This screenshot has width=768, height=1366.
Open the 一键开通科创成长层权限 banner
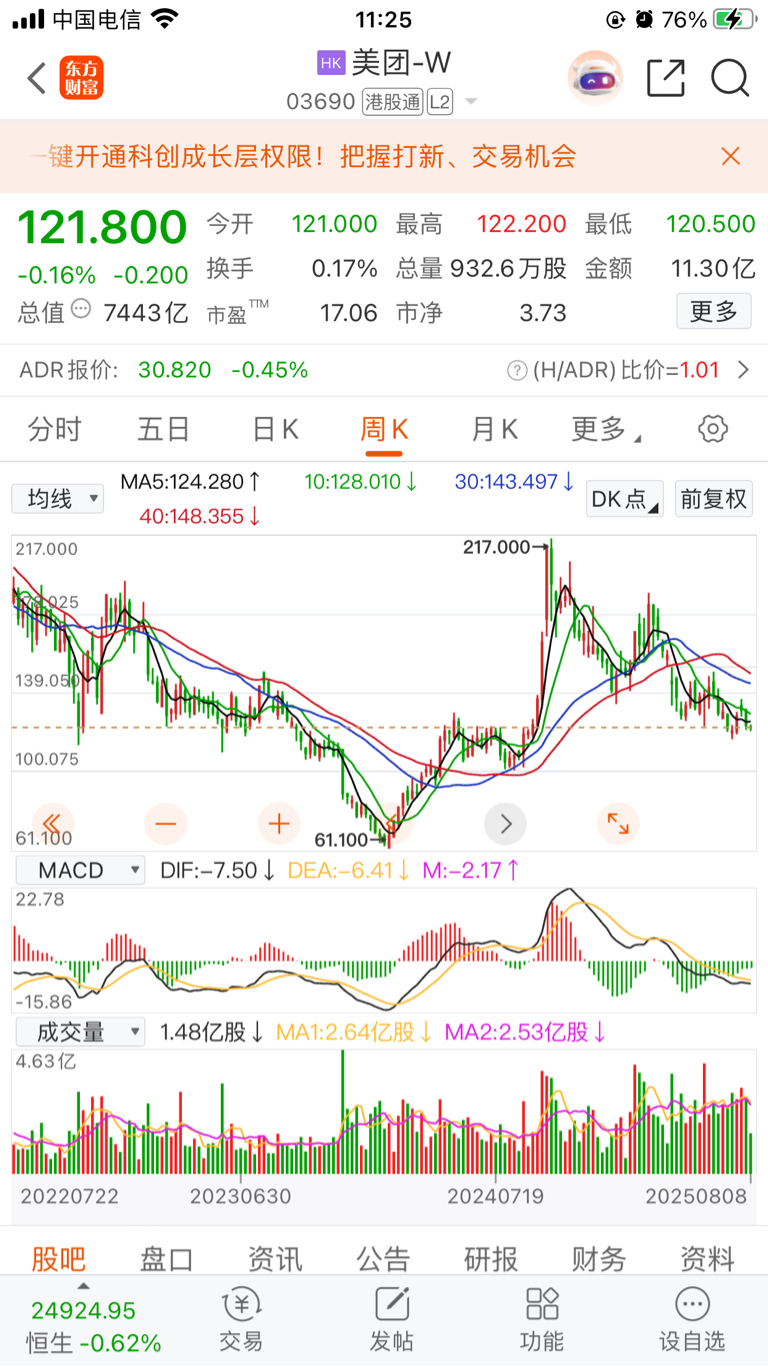304,156
